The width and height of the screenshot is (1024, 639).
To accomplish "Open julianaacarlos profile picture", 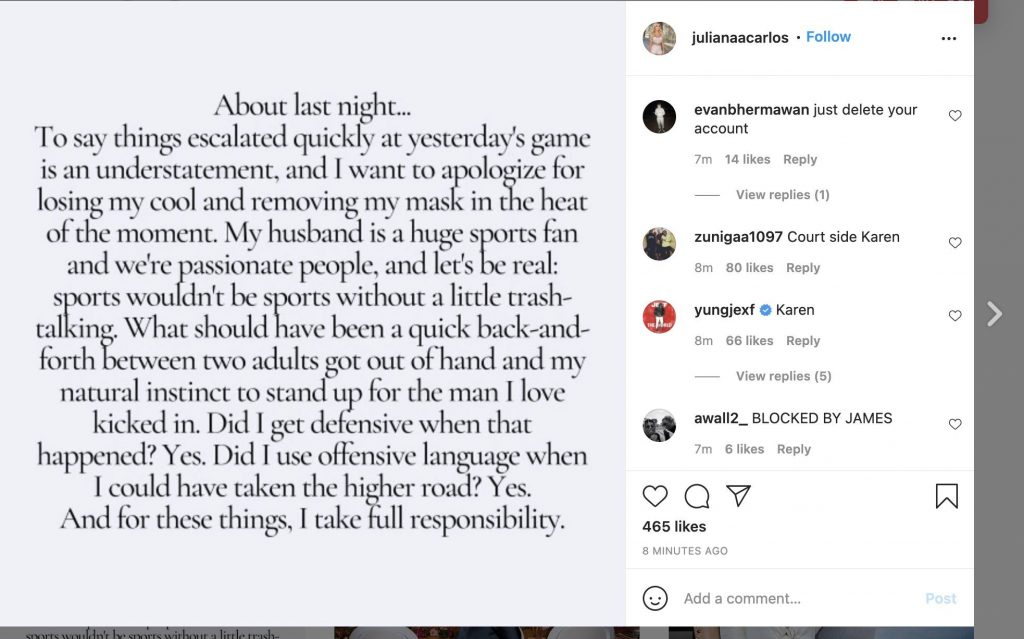I will (659, 38).
